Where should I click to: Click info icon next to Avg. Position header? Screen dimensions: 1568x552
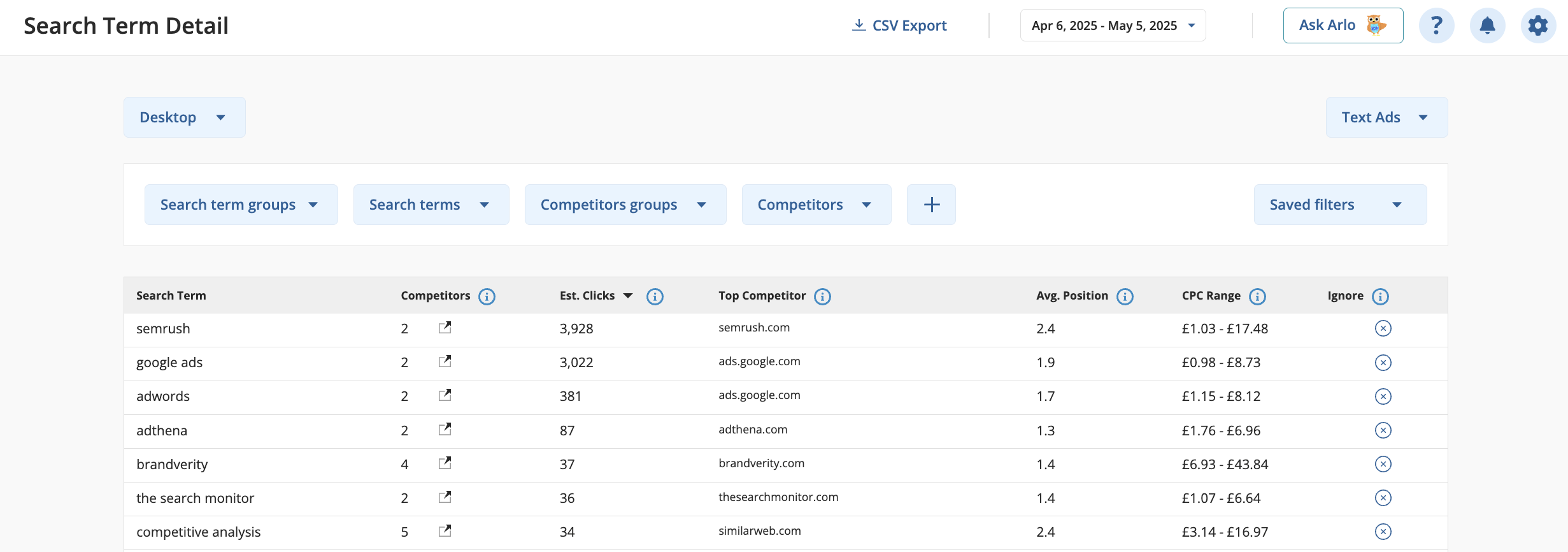1125,296
